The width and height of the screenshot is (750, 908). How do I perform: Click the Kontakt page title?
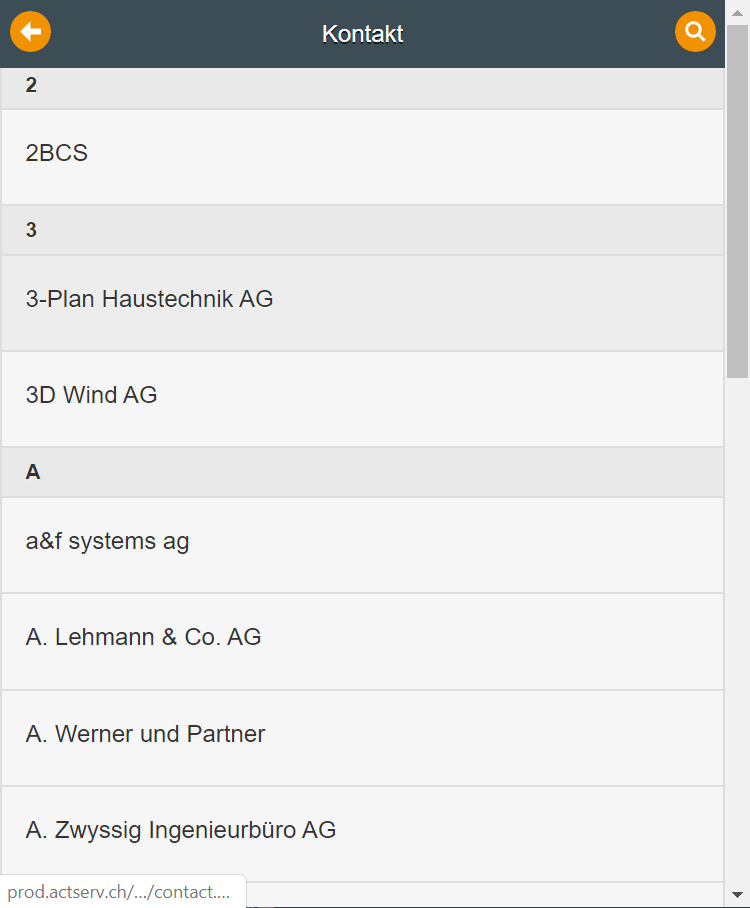[x=362, y=34]
